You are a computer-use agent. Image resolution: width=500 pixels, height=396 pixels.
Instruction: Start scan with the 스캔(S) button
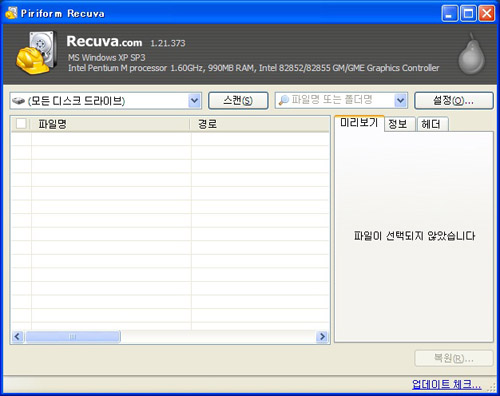click(238, 100)
